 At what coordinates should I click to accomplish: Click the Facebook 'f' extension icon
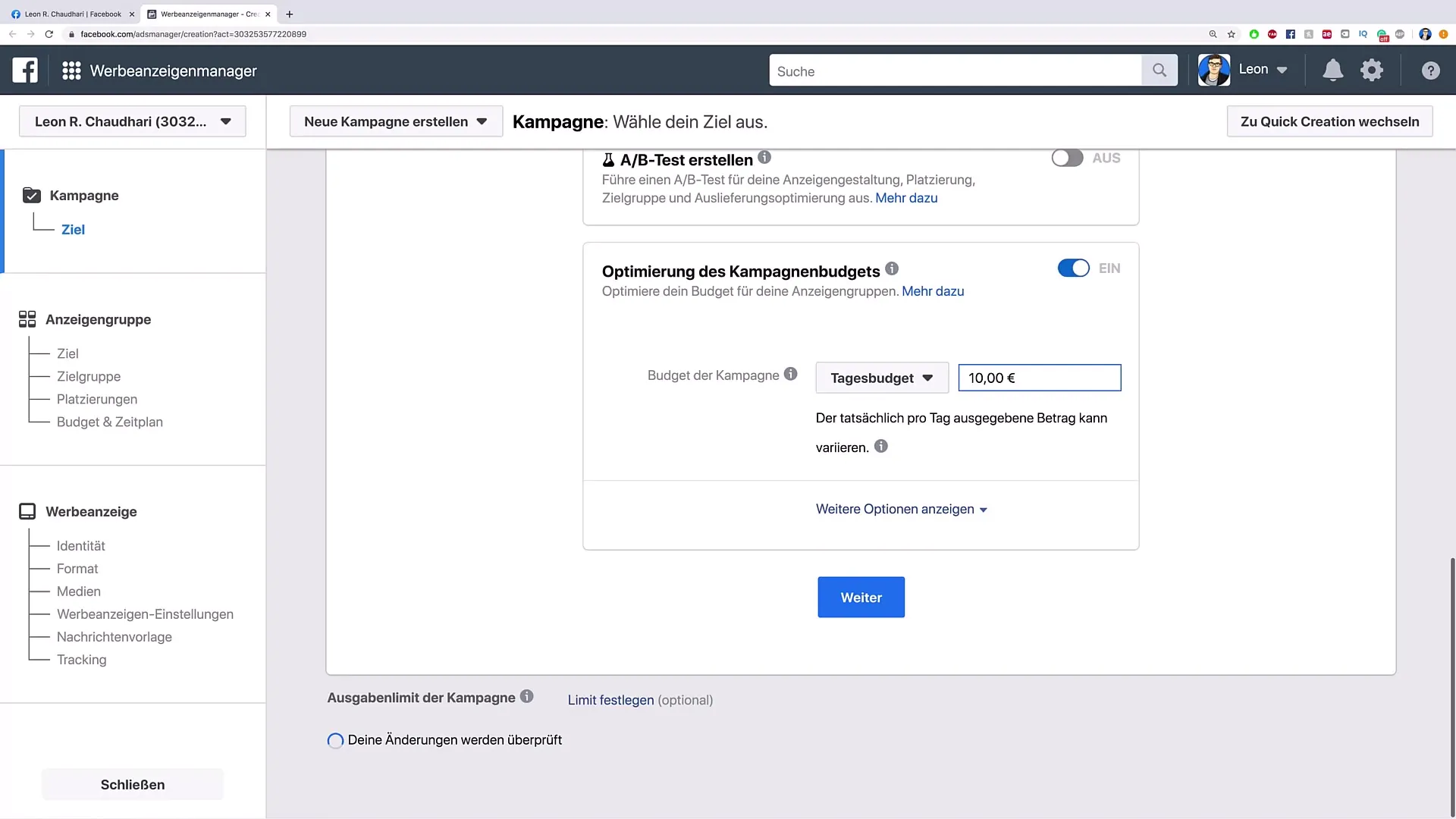point(1290,34)
